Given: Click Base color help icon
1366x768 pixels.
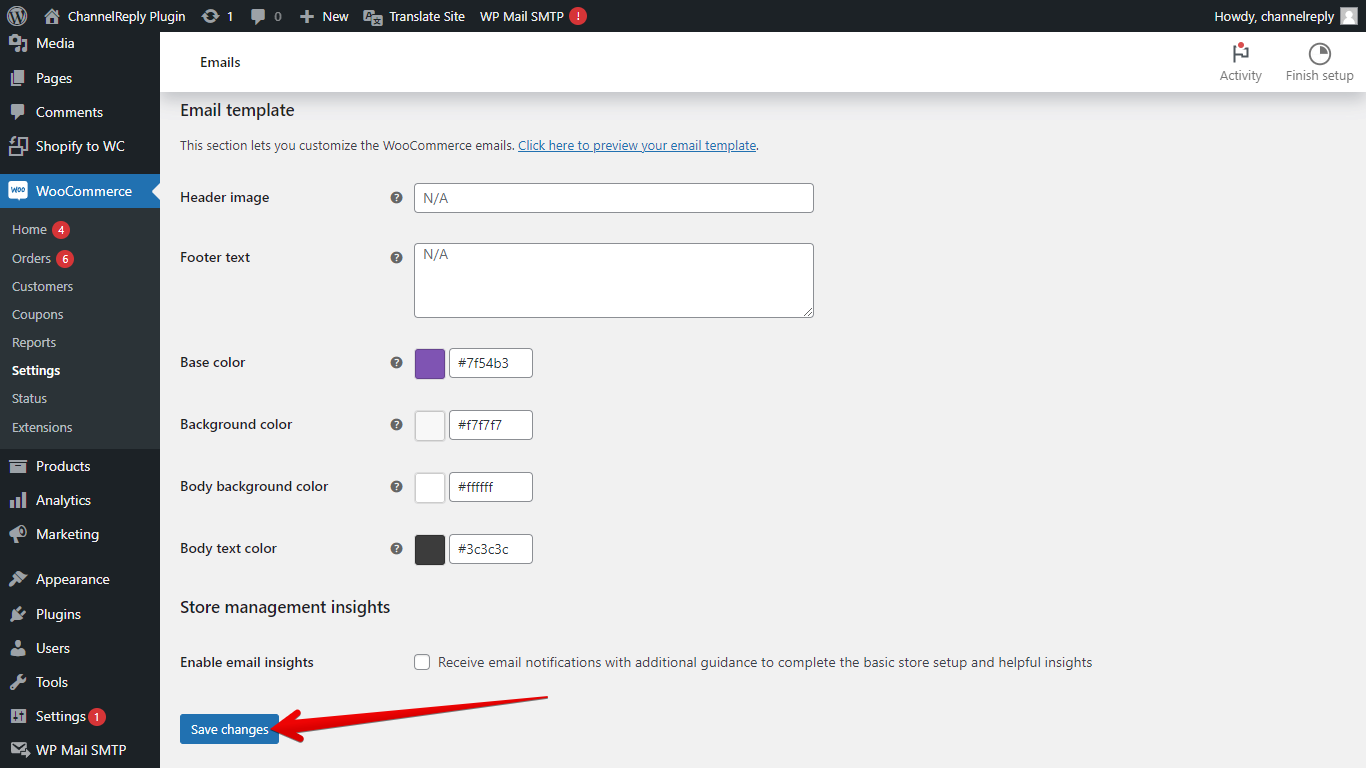Looking at the screenshot, I should 396,363.
